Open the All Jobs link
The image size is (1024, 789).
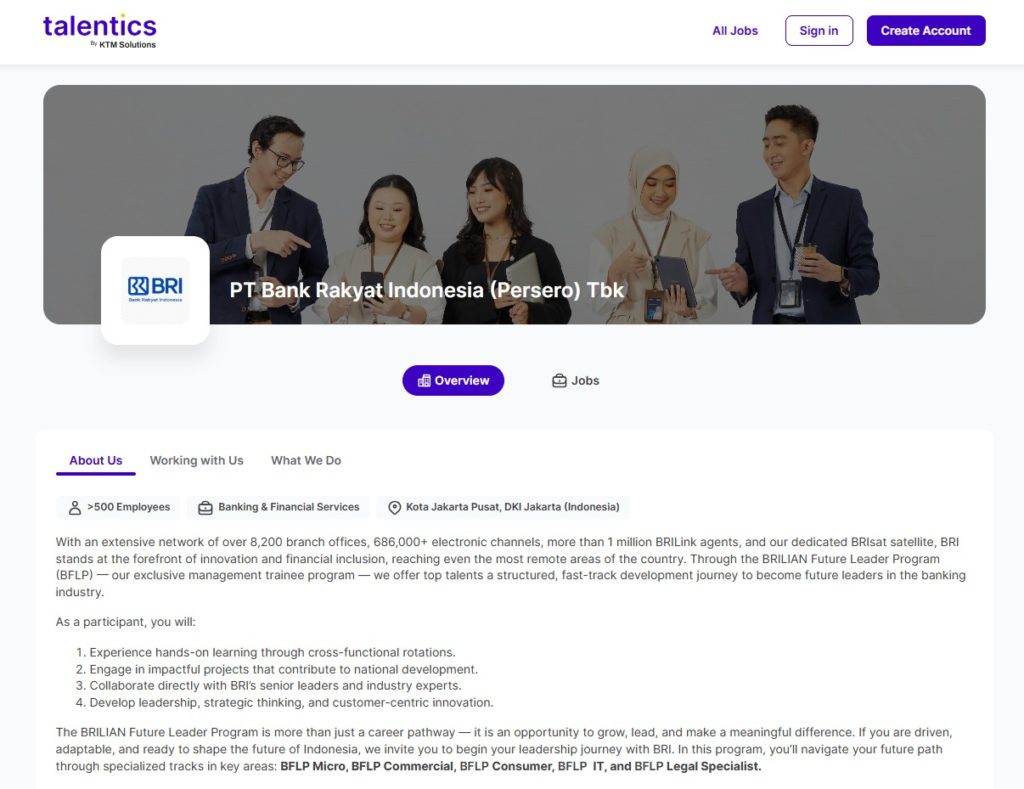pyautogui.click(x=735, y=31)
